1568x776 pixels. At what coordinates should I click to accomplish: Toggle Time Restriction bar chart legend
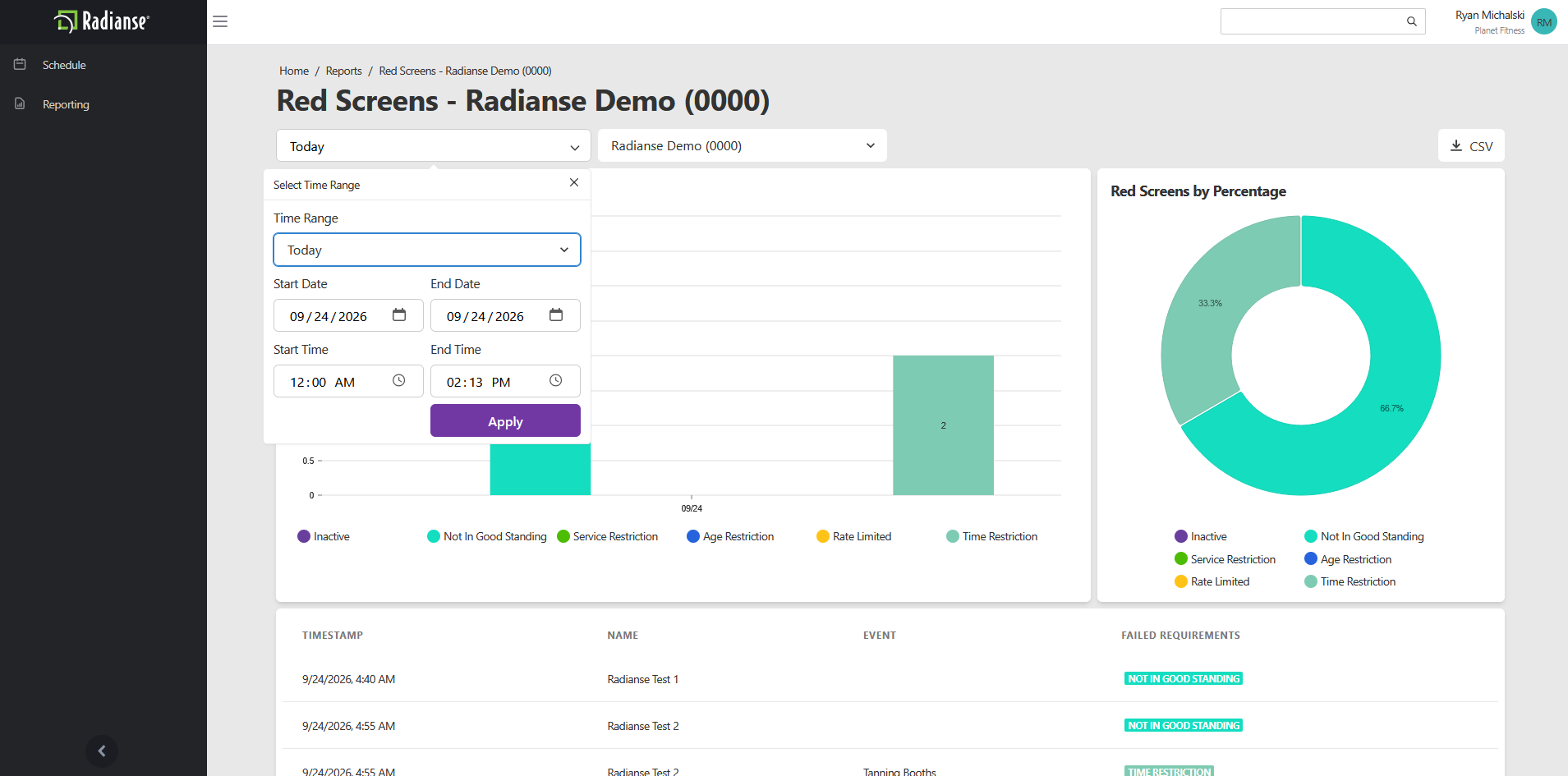pos(992,536)
